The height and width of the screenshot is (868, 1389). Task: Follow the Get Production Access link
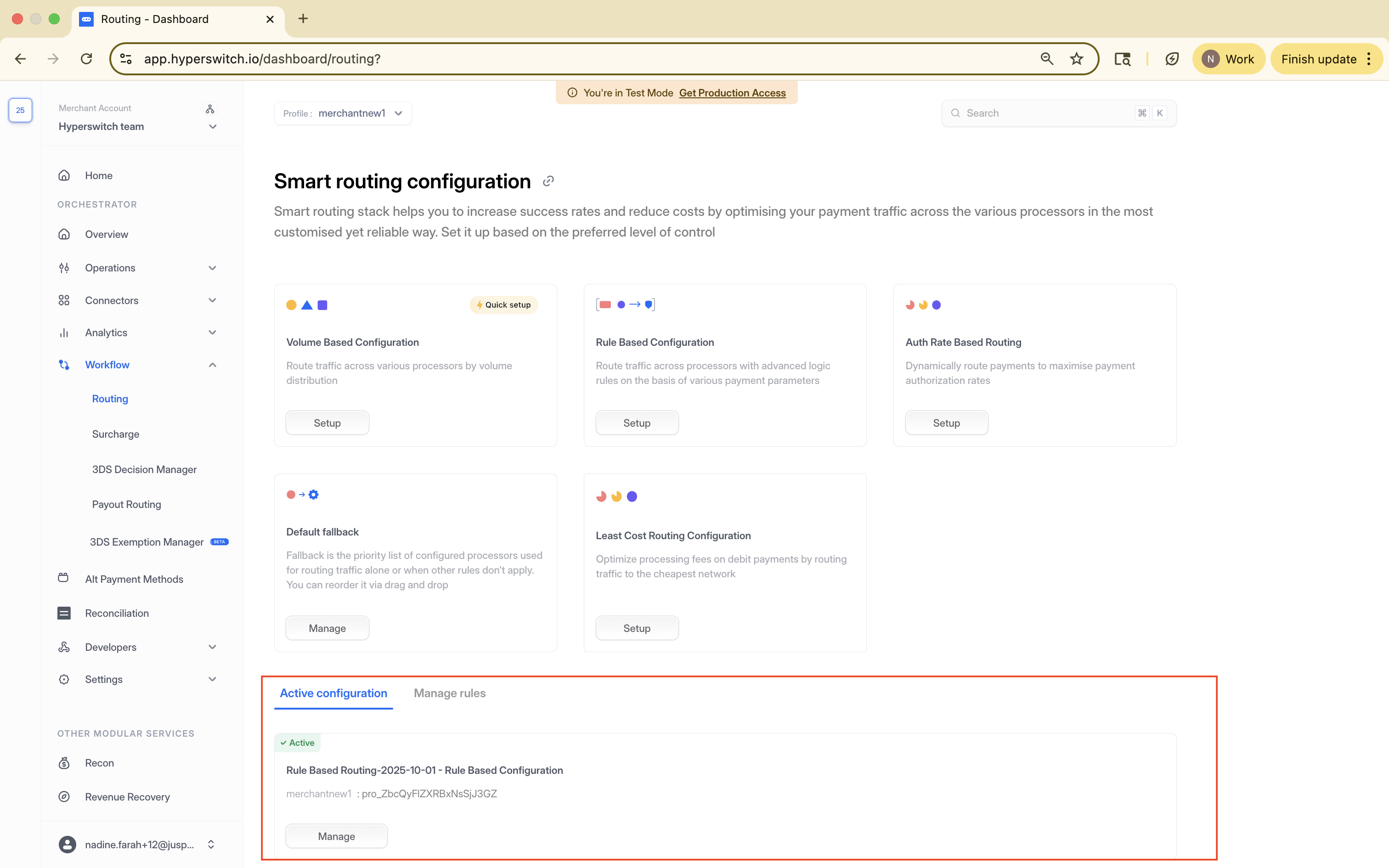732,93
